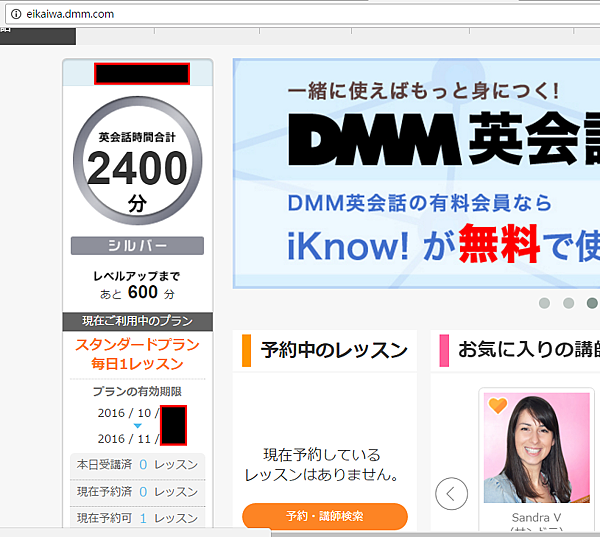The image size is (600, 537).
Task: Click the 予約・講師検索 orange button
Action: [x=324, y=516]
